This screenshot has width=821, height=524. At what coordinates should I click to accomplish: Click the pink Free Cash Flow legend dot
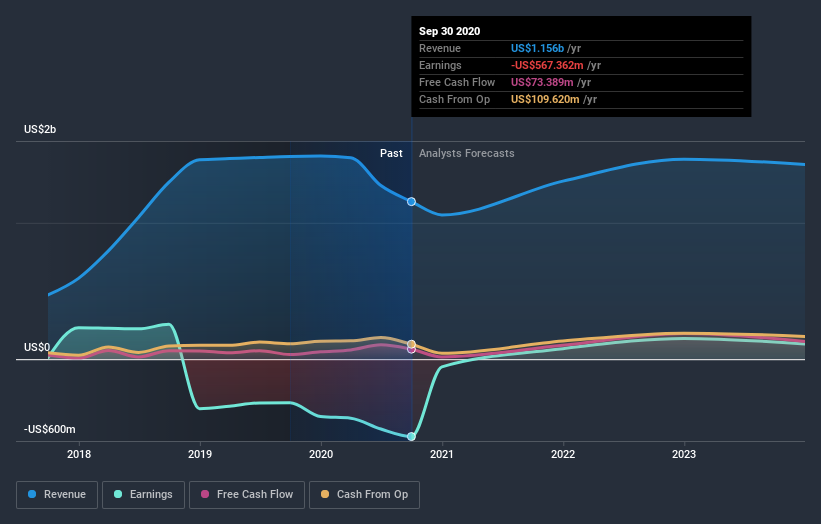click(x=205, y=494)
